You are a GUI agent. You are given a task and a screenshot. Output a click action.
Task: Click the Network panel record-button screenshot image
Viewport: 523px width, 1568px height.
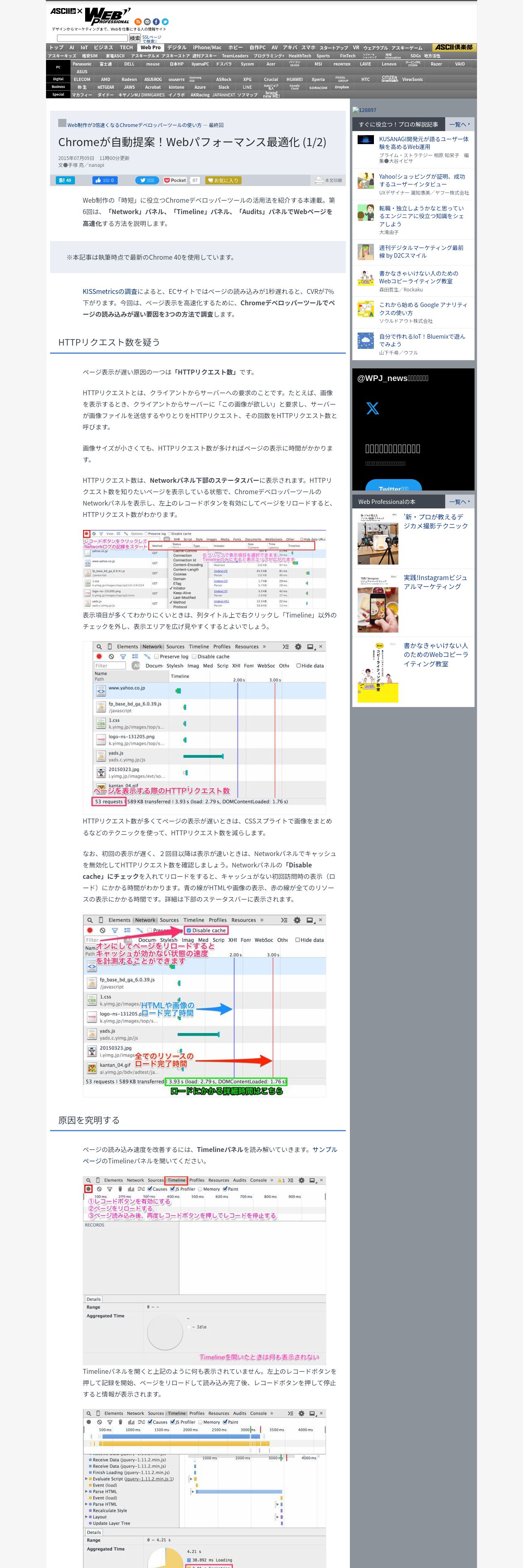click(x=204, y=569)
